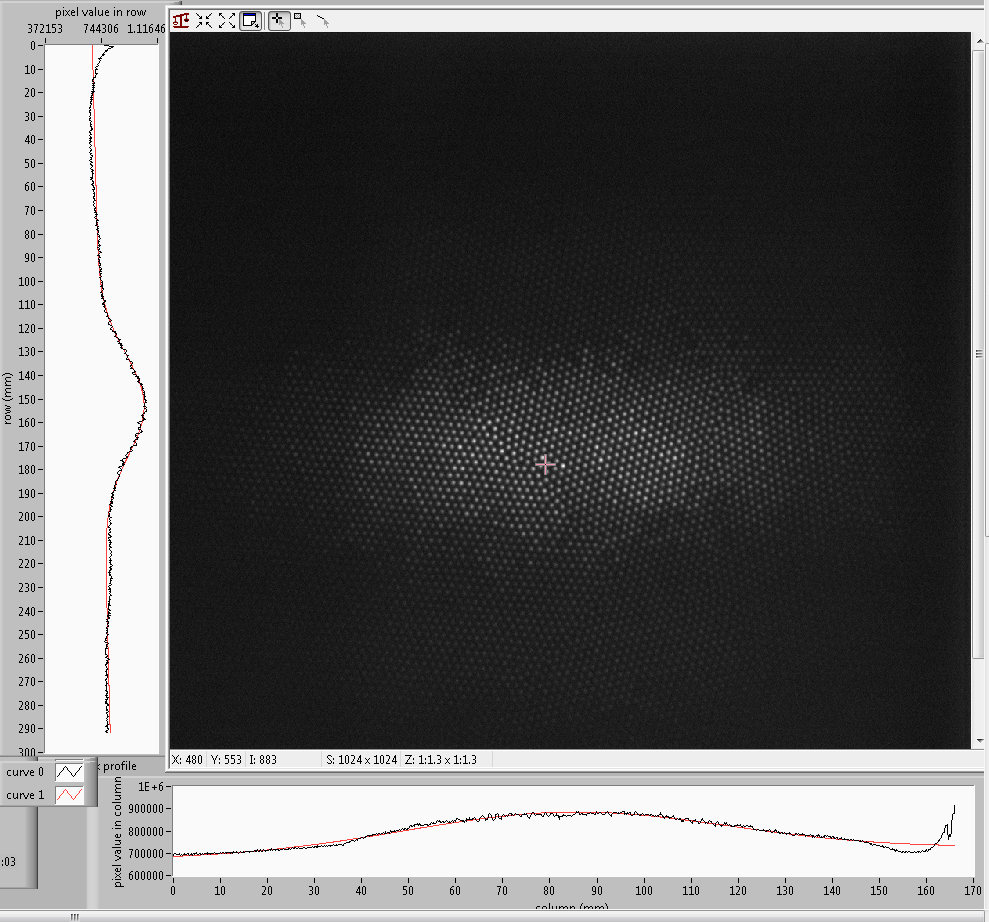Toggle the window panel icon in toolbar
The image size is (989, 922).
click(x=251, y=20)
